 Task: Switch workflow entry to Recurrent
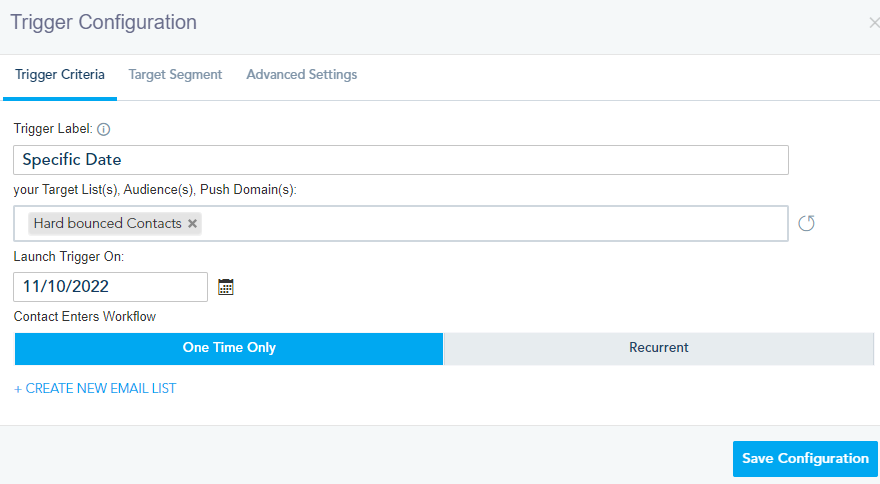pyautogui.click(x=658, y=348)
